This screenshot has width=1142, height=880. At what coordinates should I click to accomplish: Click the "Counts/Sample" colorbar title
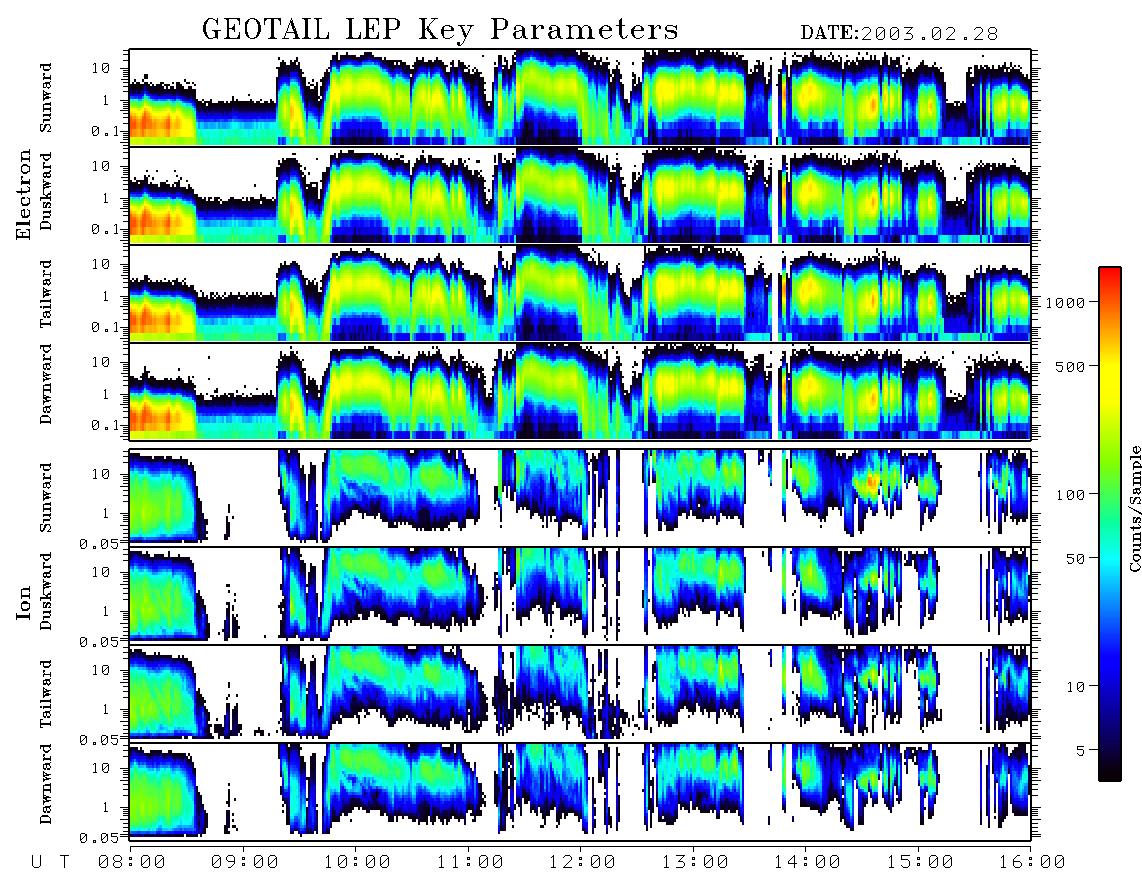(x=1134, y=509)
